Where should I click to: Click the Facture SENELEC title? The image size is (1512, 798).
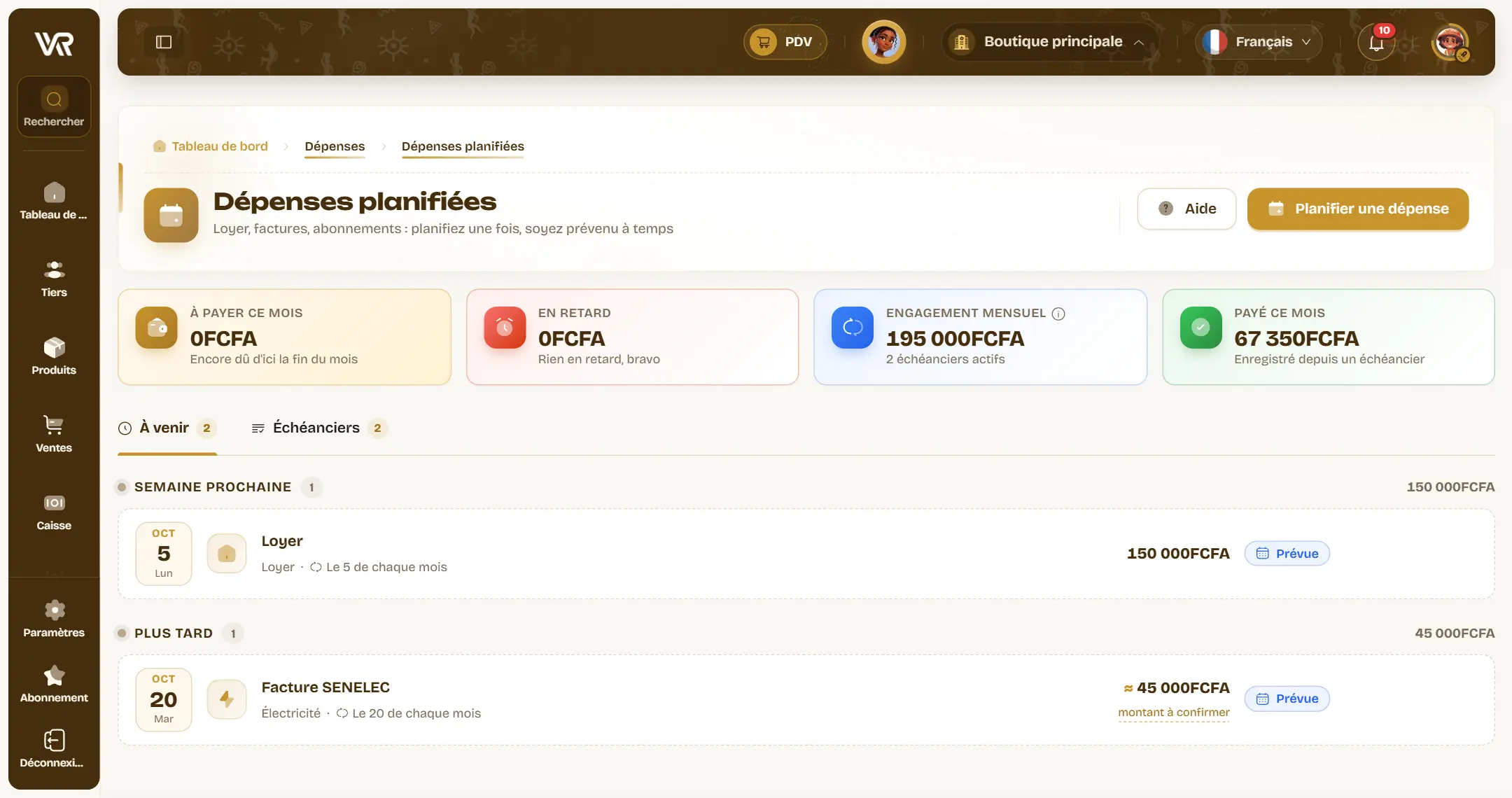coord(325,687)
